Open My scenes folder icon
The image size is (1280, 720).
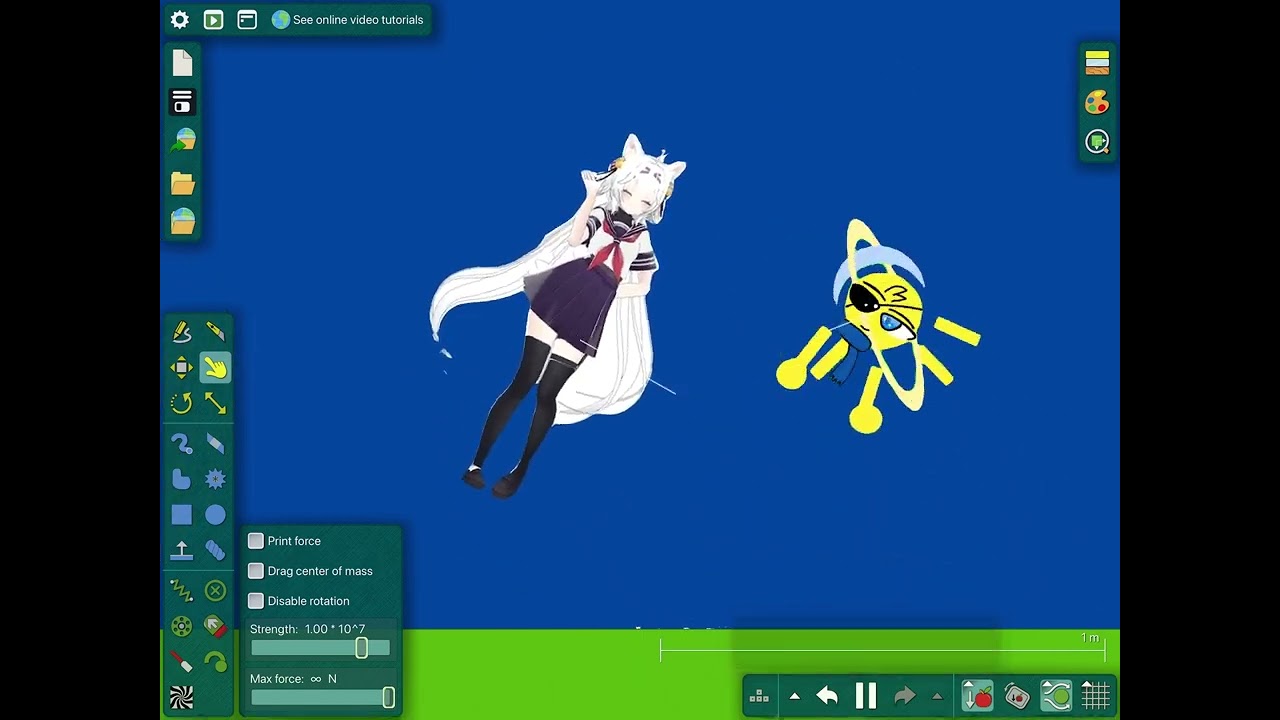(x=182, y=183)
